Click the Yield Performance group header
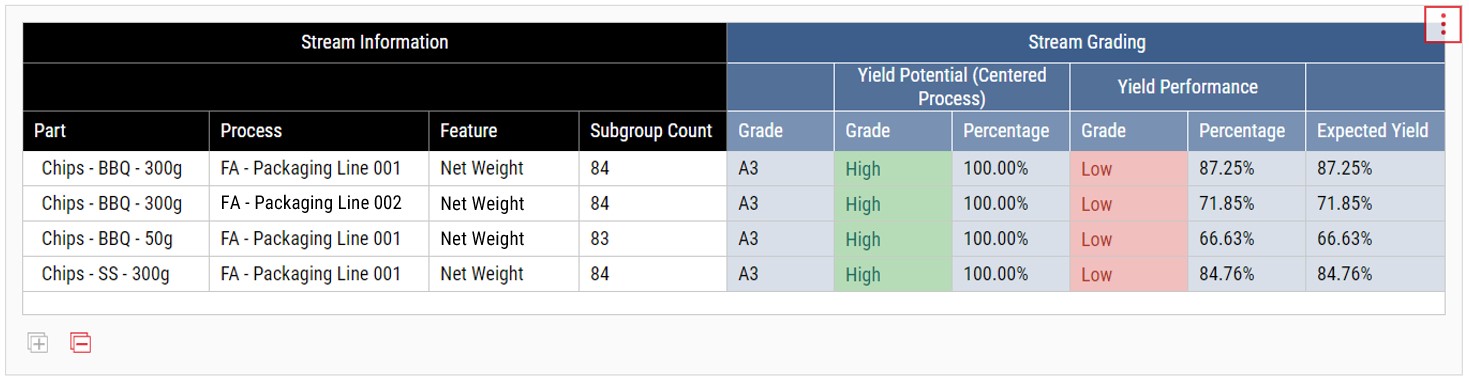Image resolution: width=1469 pixels, height=379 pixels. 1188,87
